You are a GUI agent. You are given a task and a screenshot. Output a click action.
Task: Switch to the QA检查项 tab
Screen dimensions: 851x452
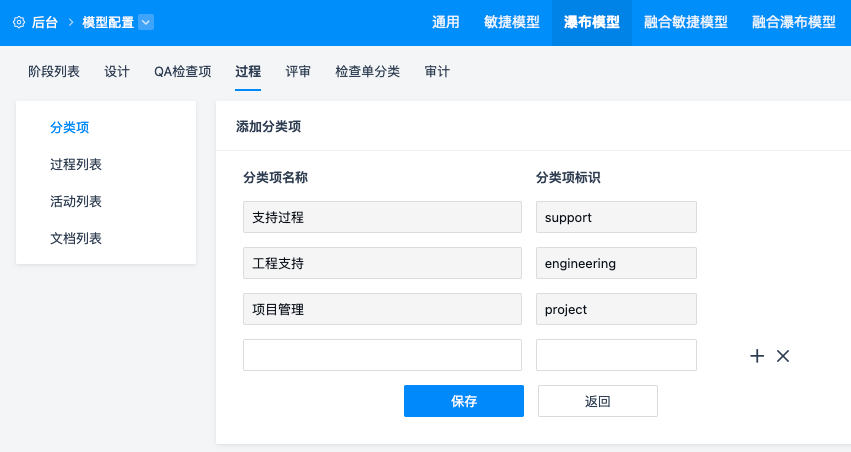(182, 71)
